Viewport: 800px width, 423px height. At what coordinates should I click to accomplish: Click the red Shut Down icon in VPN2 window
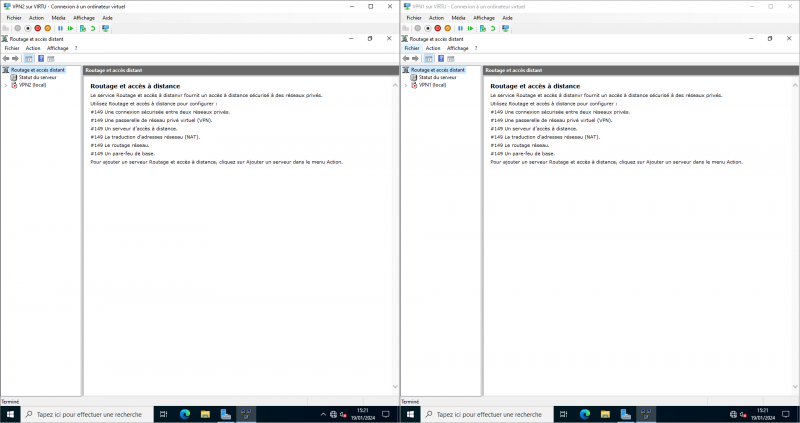point(38,29)
